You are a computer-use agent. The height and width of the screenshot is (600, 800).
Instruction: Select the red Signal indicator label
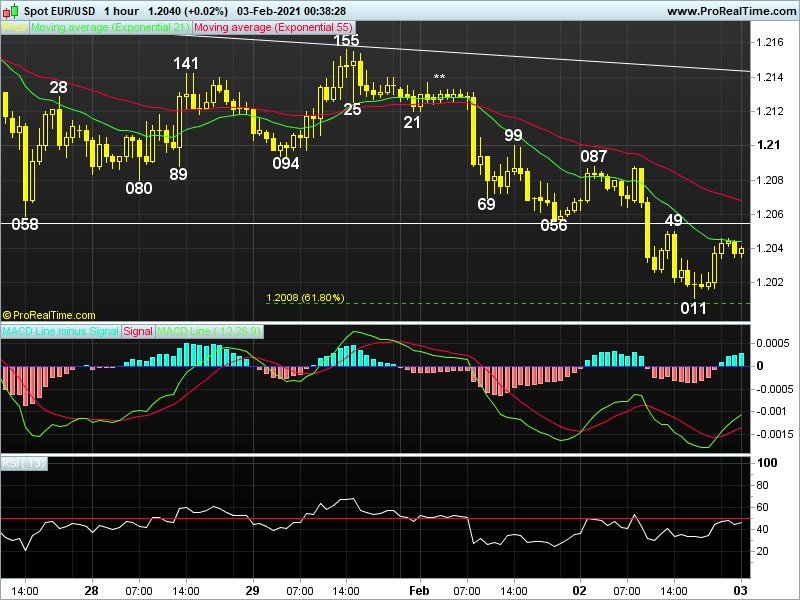pos(138,330)
